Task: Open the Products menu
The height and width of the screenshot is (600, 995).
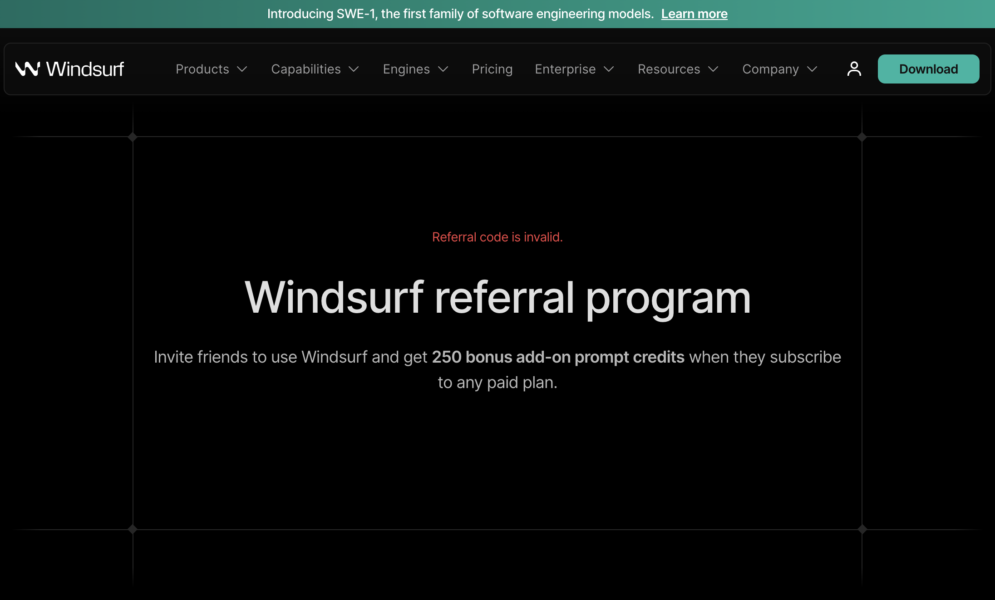Action: pos(211,68)
